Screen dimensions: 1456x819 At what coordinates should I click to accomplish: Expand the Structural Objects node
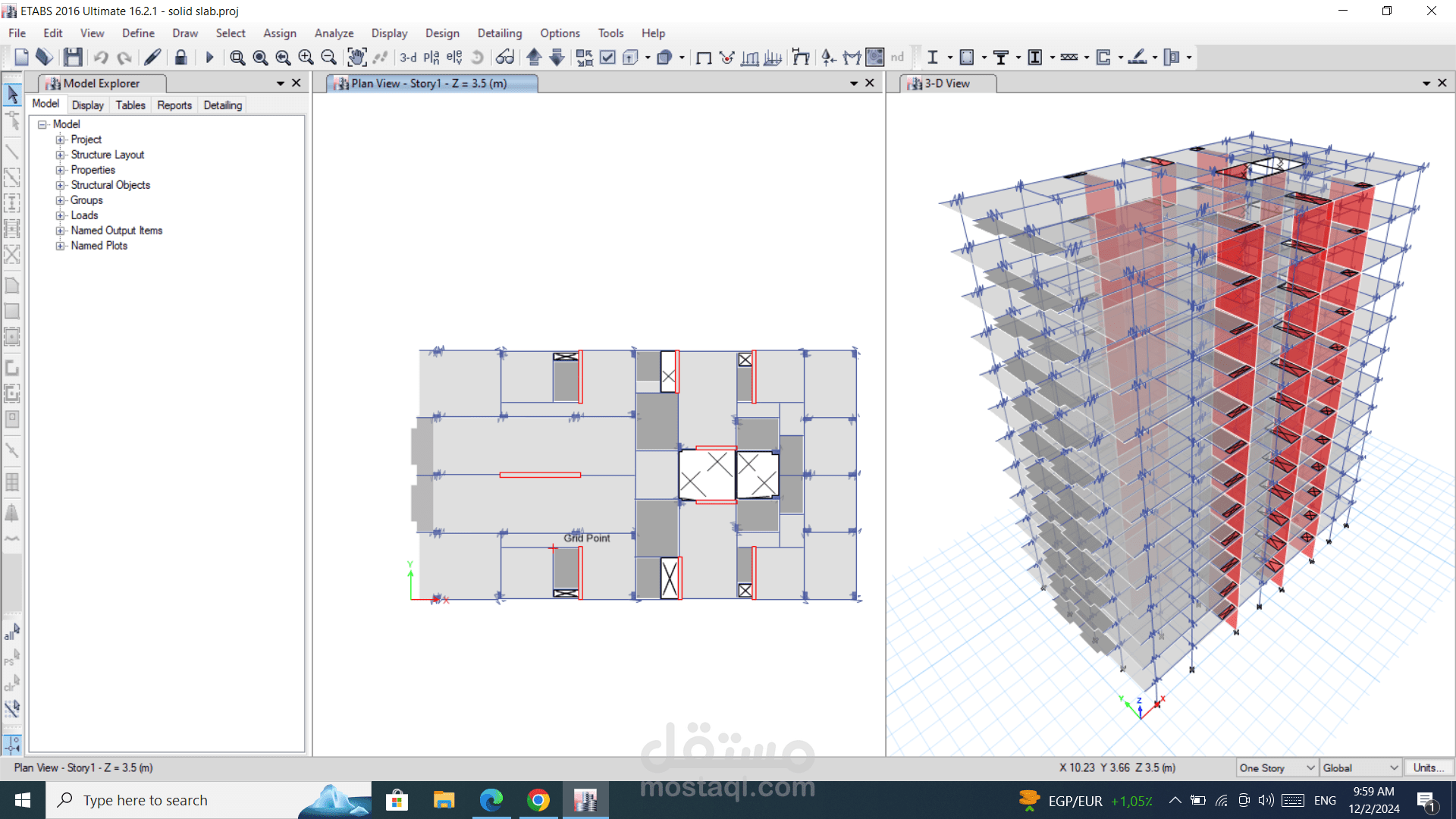[60, 185]
